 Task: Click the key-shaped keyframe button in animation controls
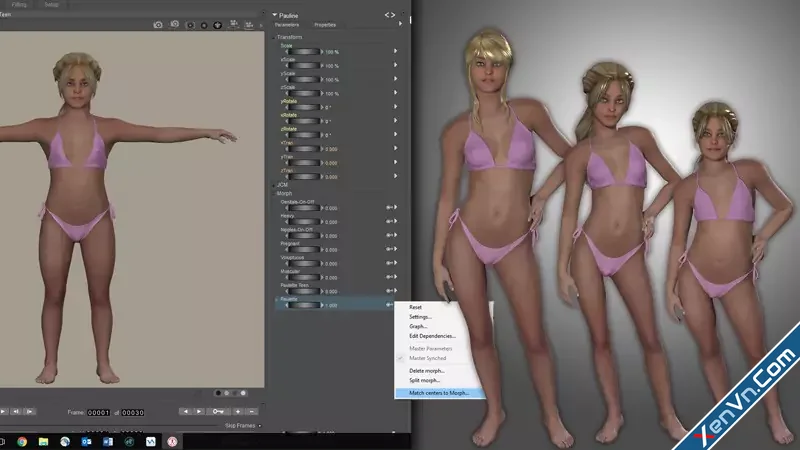[x=218, y=412]
